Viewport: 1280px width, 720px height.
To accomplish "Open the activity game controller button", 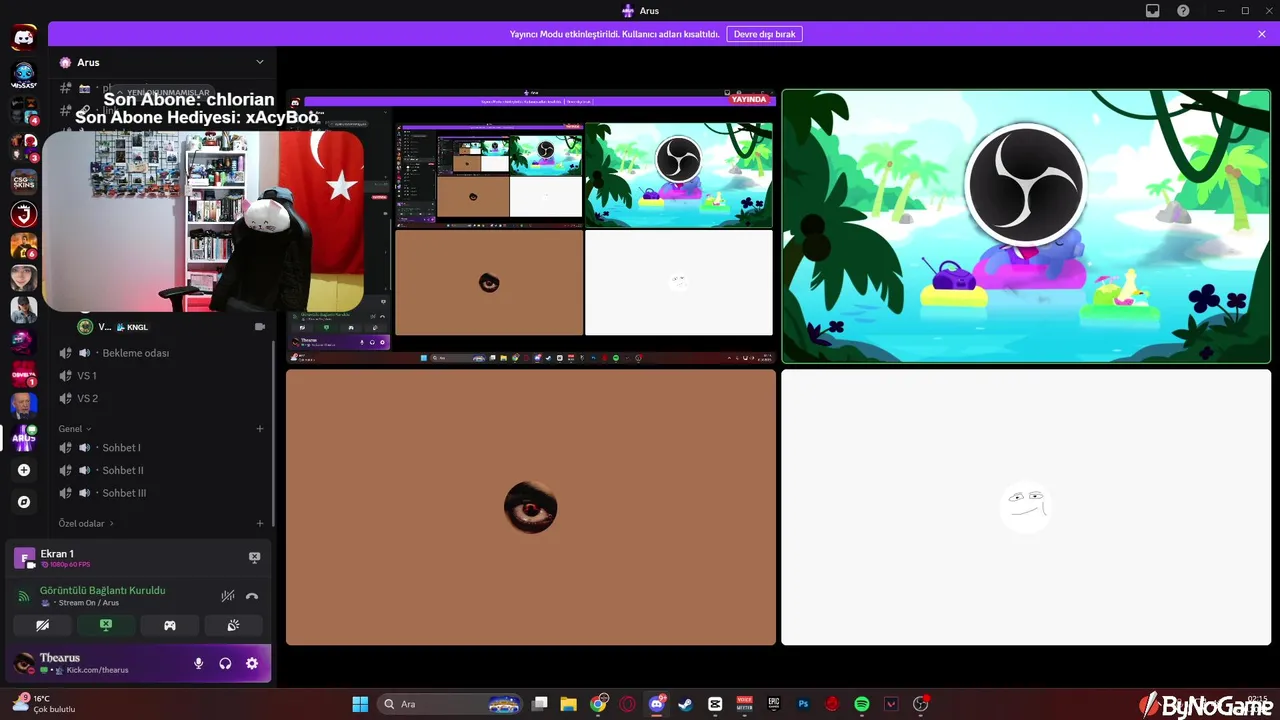I will click(170, 625).
